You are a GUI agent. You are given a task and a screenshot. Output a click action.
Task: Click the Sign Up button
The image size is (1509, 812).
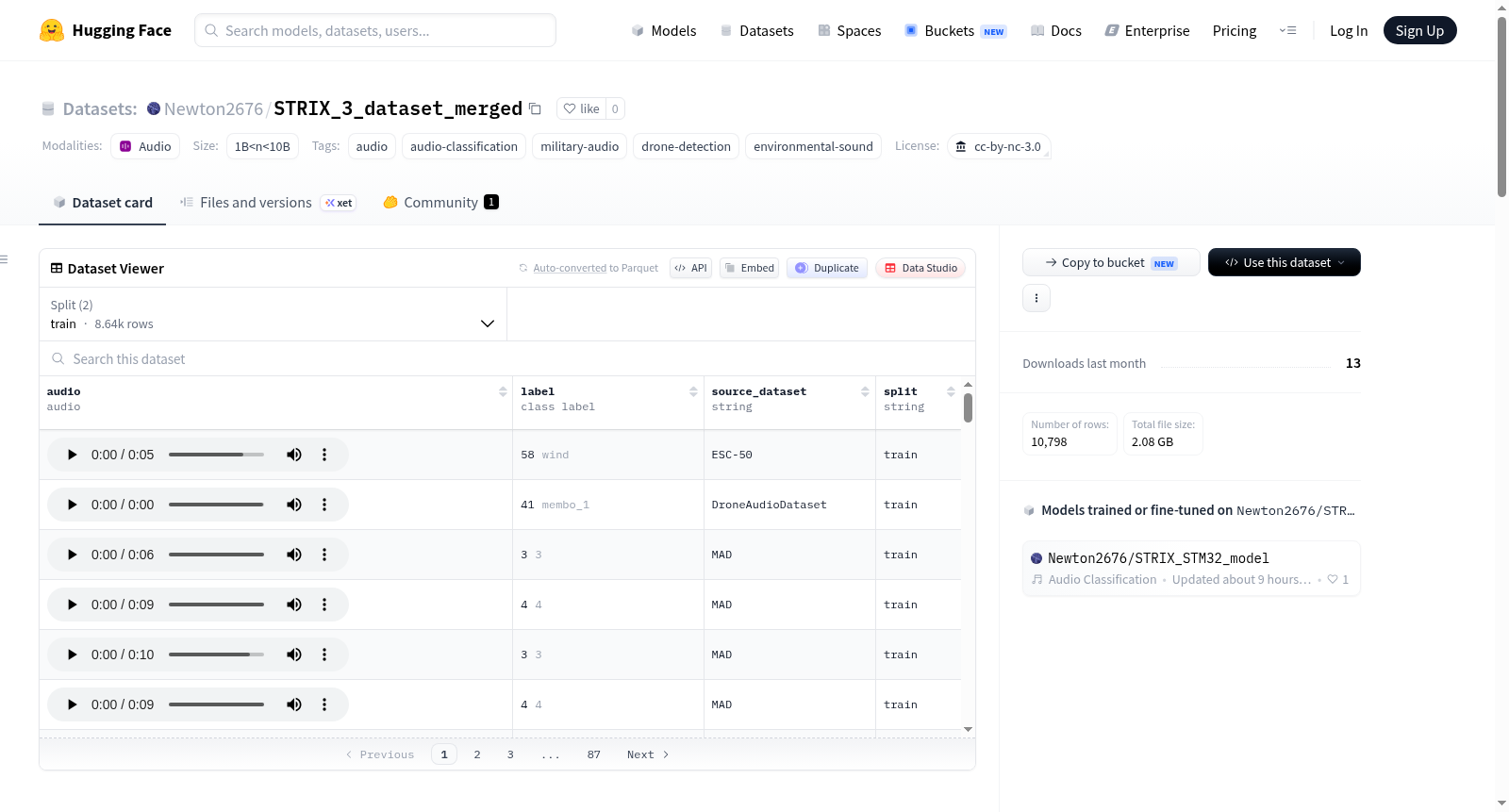[1419, 30]
